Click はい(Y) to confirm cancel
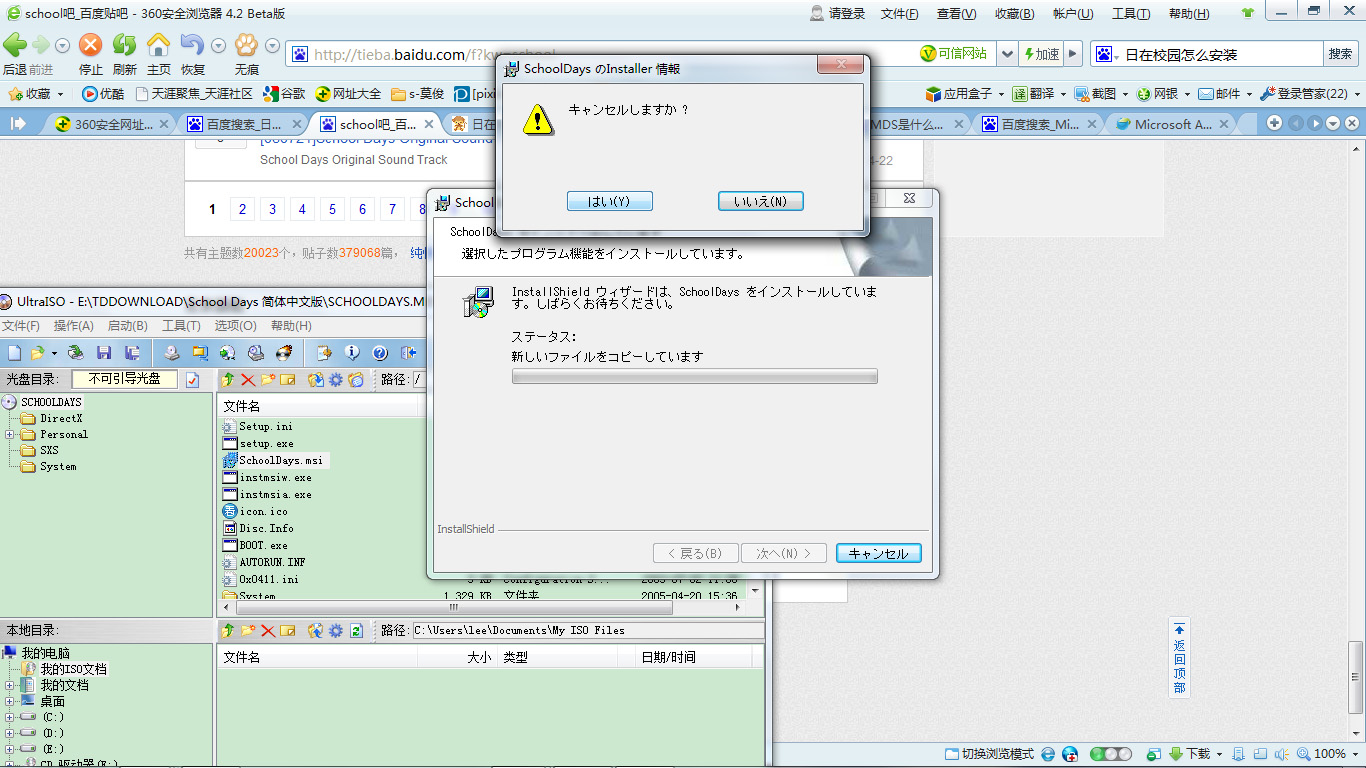The width and height of the screenshot is (1366, 768). click(x=610, y=201)
